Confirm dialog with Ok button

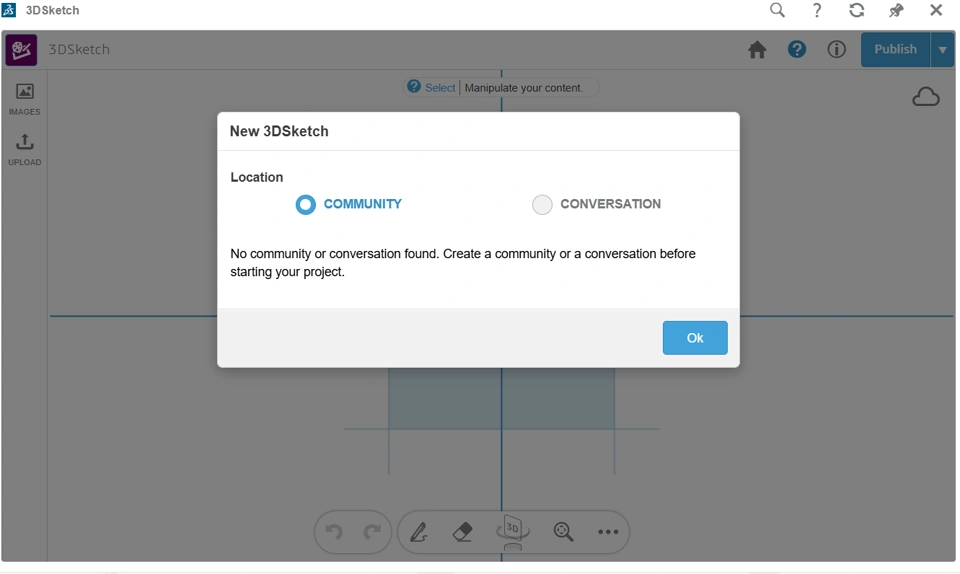[x=695, y=338]
